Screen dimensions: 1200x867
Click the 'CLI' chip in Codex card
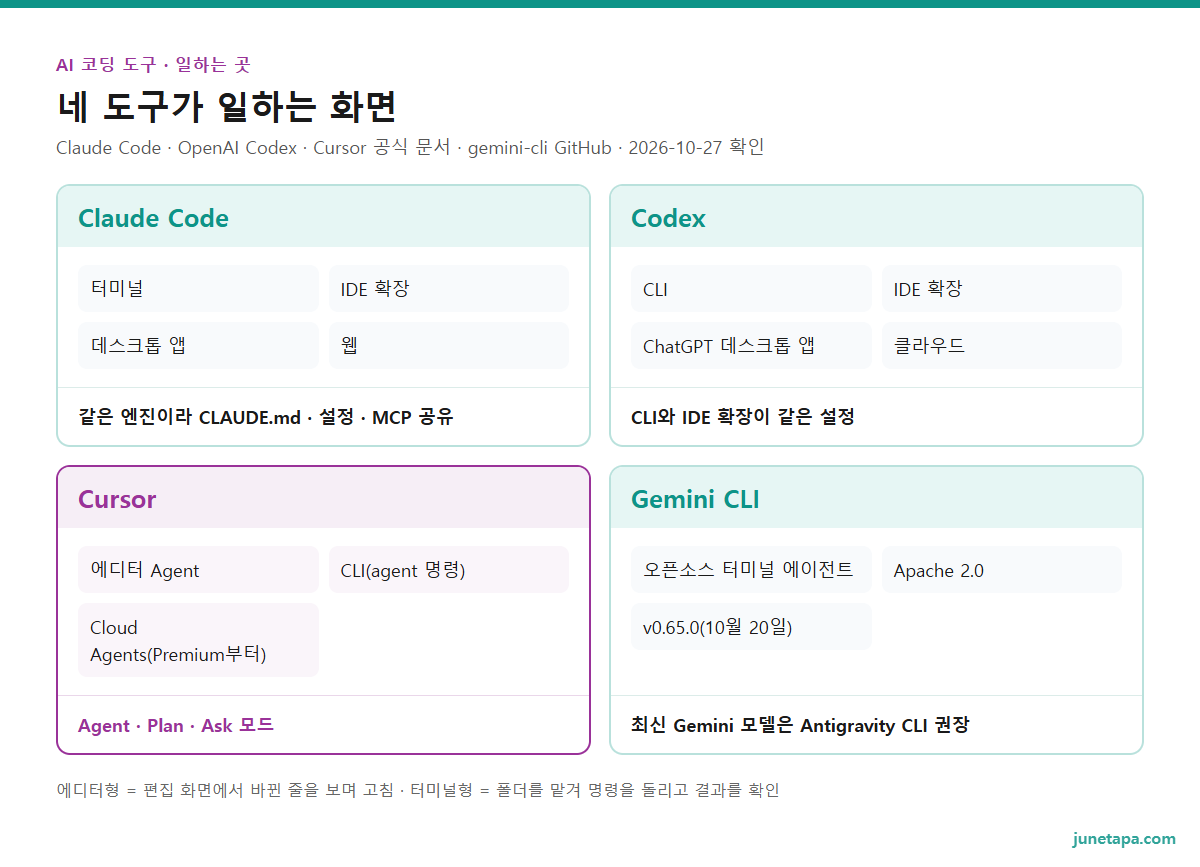coord(751,289)
